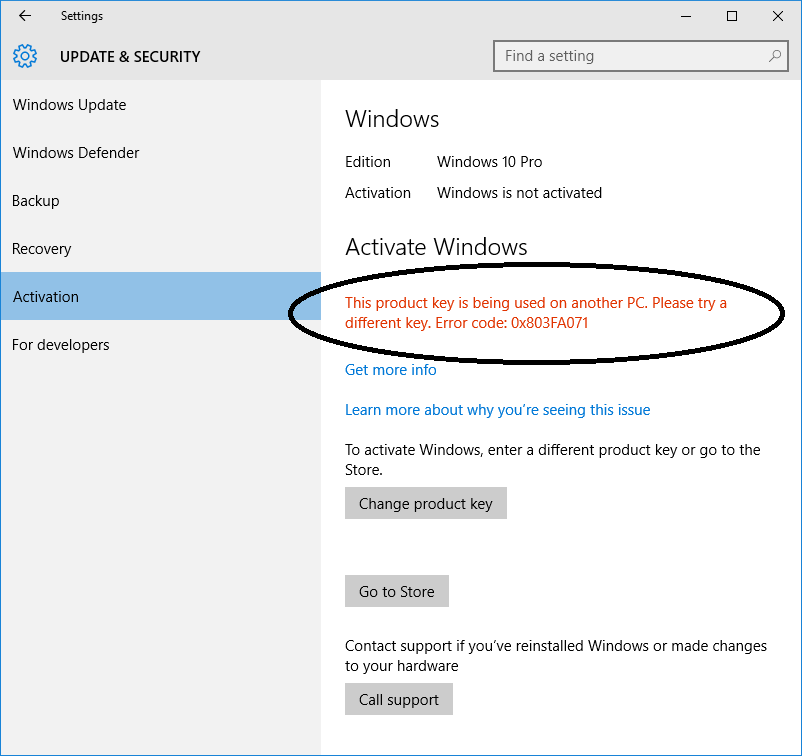802x756 pixels.
Task: Open Windows Defender section
Action: coord(75,152)
